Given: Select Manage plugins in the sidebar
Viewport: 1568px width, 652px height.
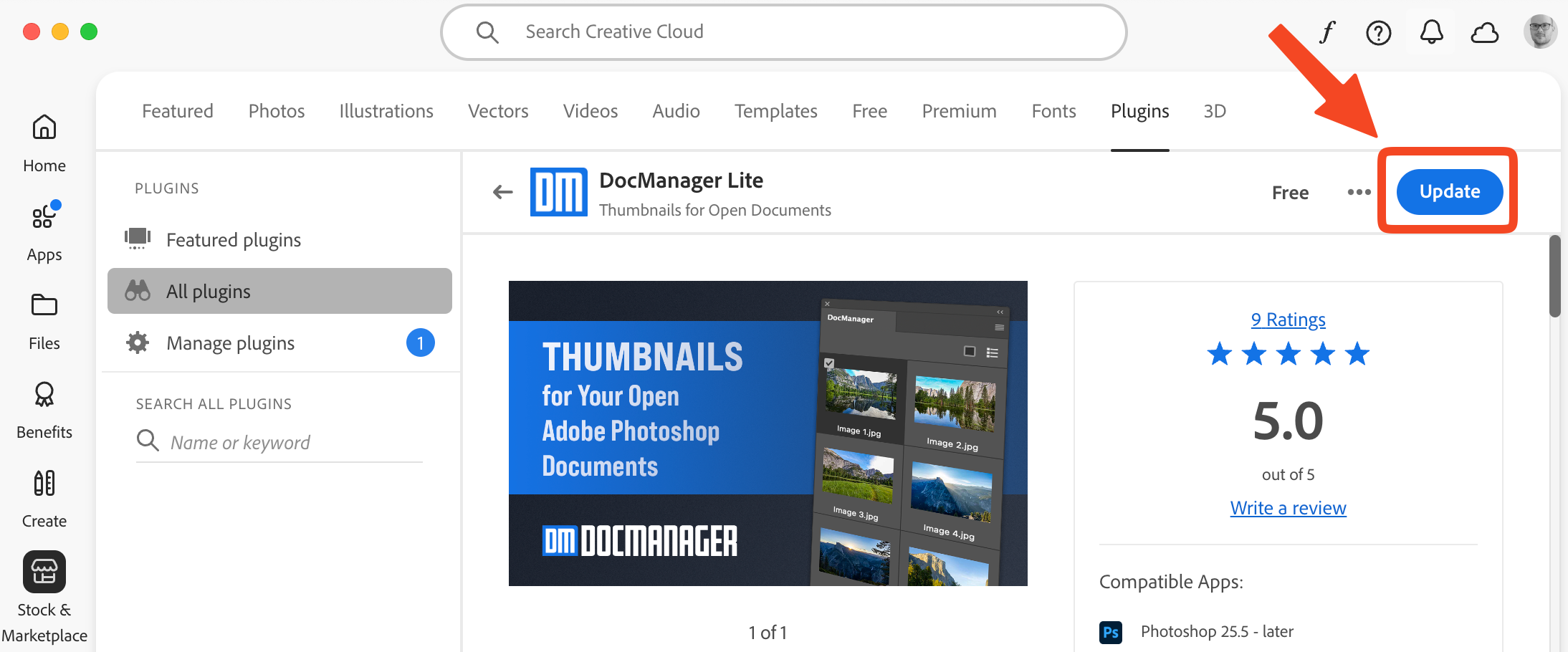Looking at the screenshot, I should point(231,343).
